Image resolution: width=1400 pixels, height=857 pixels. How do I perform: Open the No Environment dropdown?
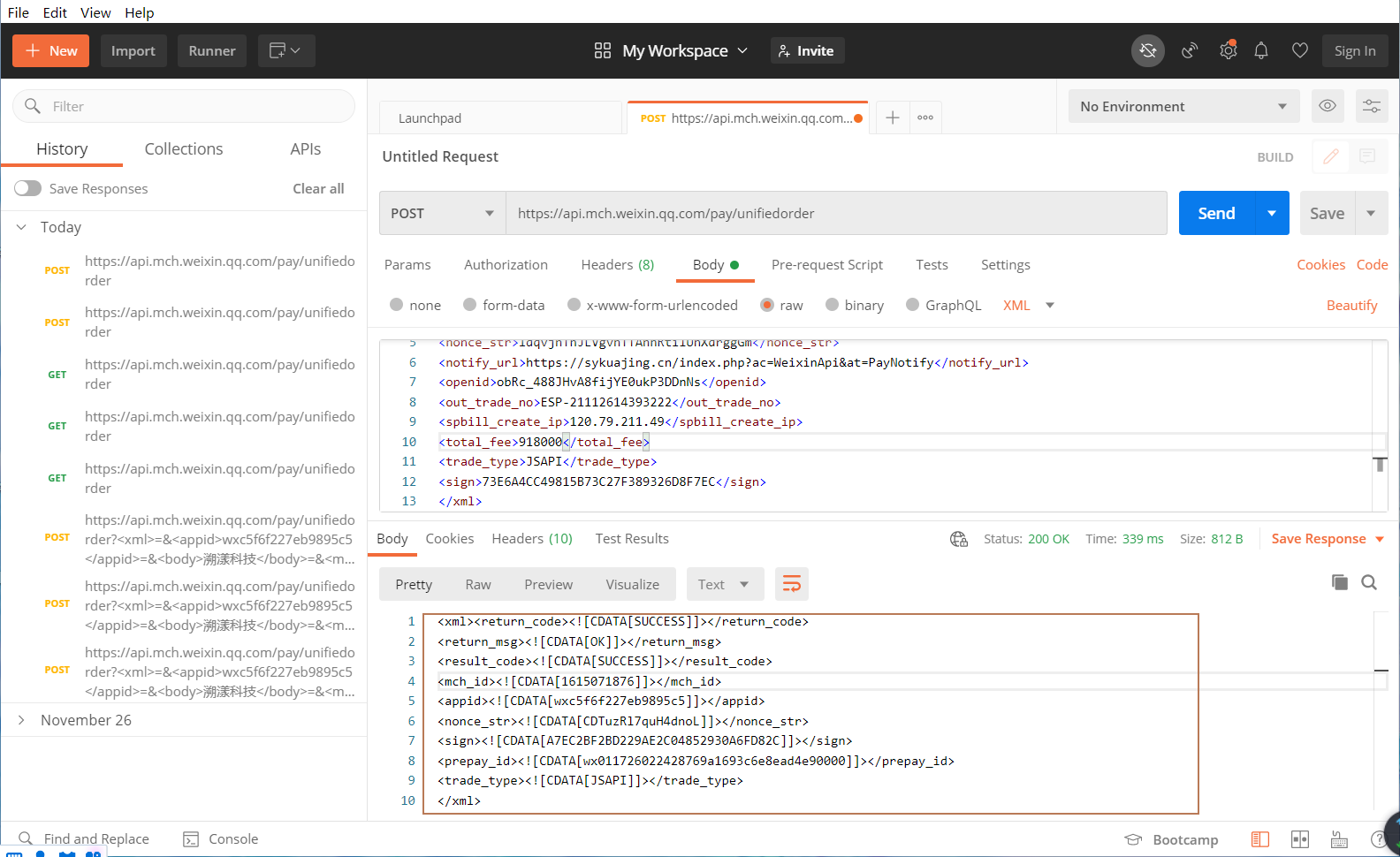click(1183, 106)
